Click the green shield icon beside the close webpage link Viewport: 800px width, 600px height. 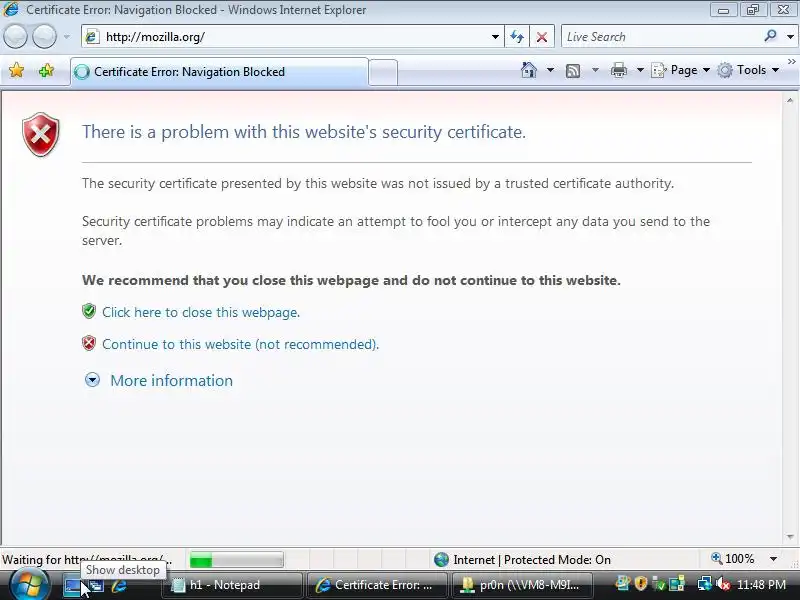pos(89,311)
